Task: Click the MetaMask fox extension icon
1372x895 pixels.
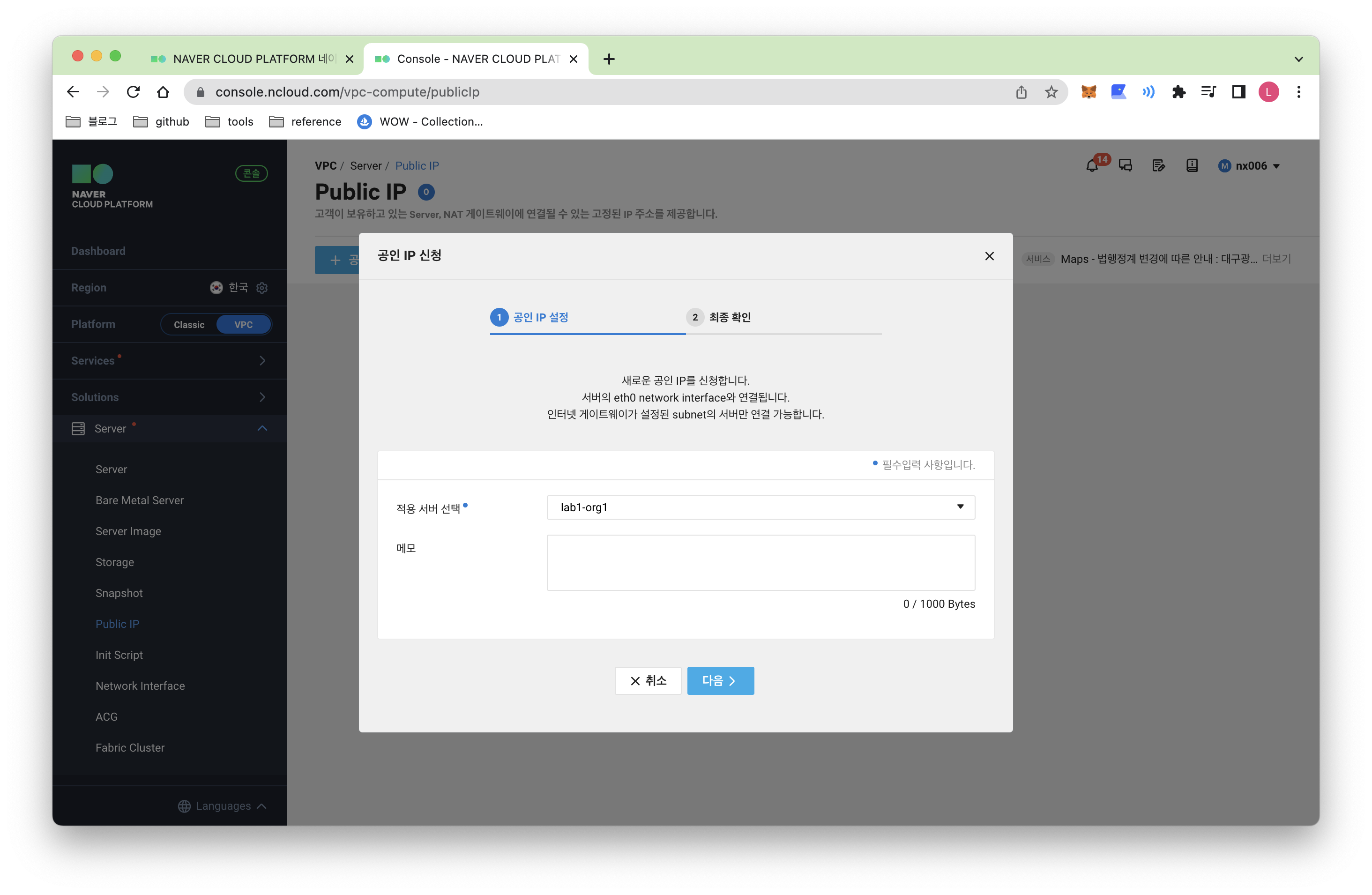Action: coord(1089,92)
